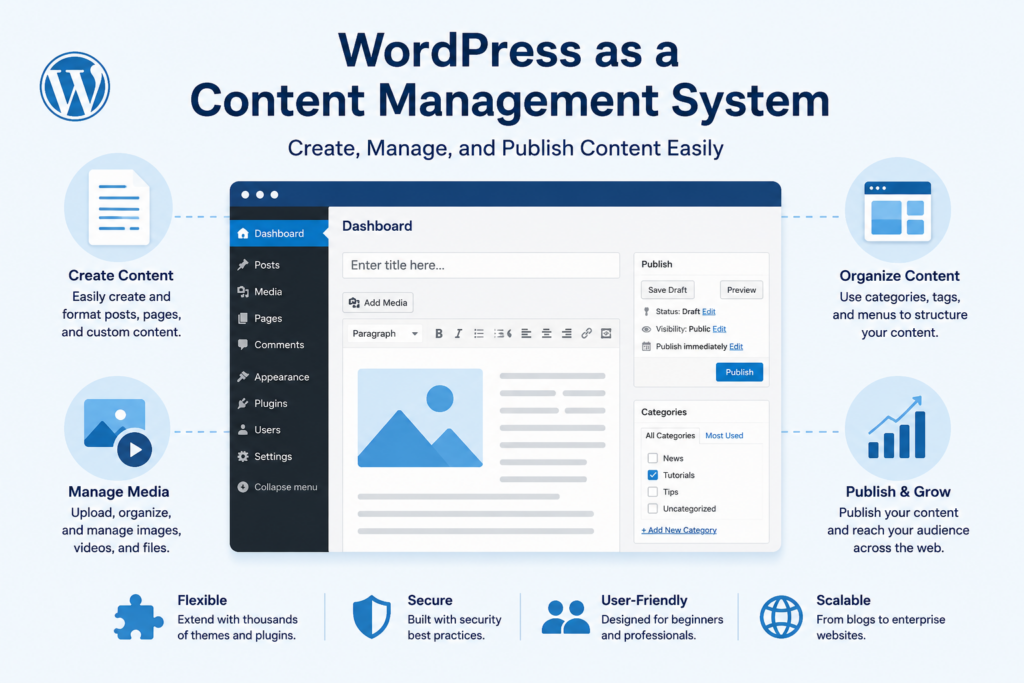
Task: Align text left
Action: [x=526, y=333]
